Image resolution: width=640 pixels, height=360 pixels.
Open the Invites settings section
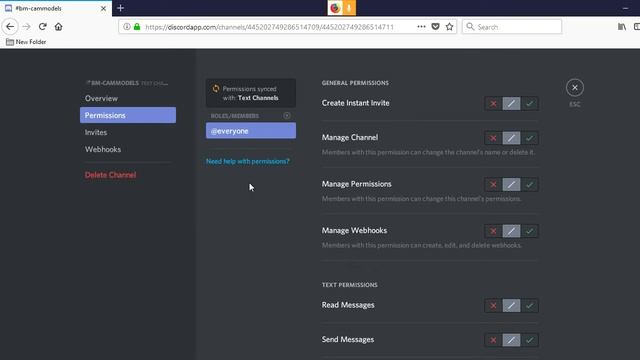128,132
